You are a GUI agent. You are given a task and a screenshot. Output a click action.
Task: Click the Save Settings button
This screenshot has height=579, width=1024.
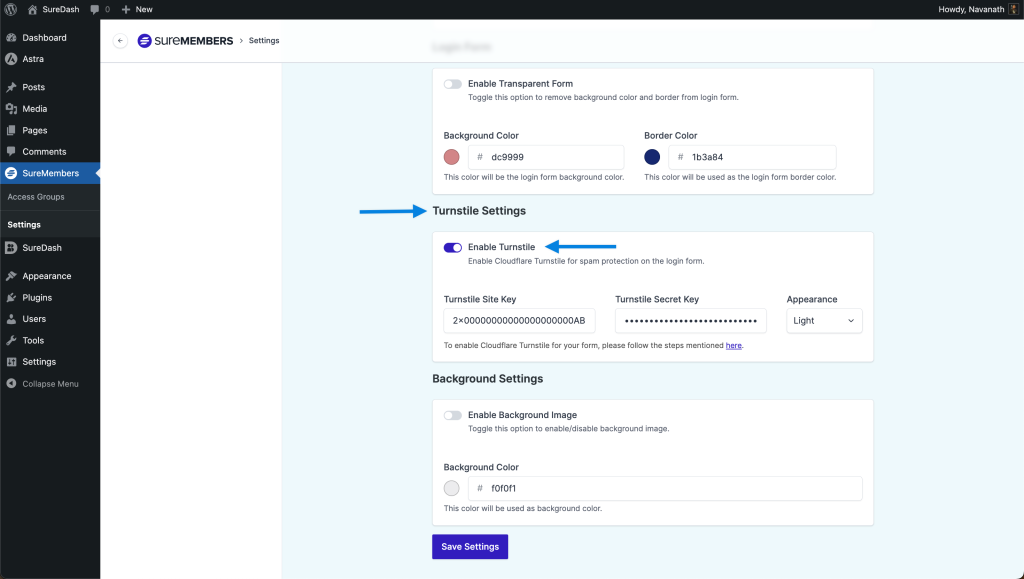coord(470,547)
